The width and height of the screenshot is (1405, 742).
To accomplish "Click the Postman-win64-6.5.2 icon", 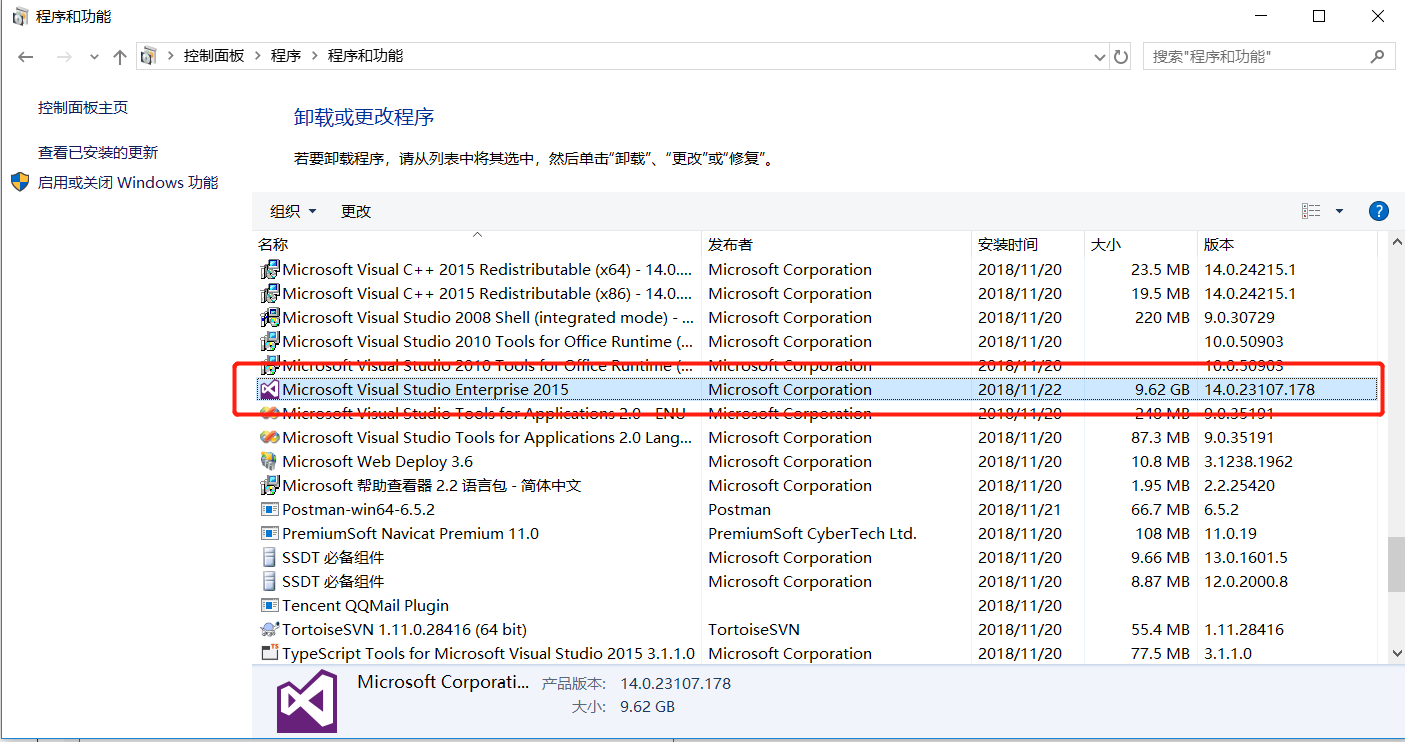I will pos(269,509).
